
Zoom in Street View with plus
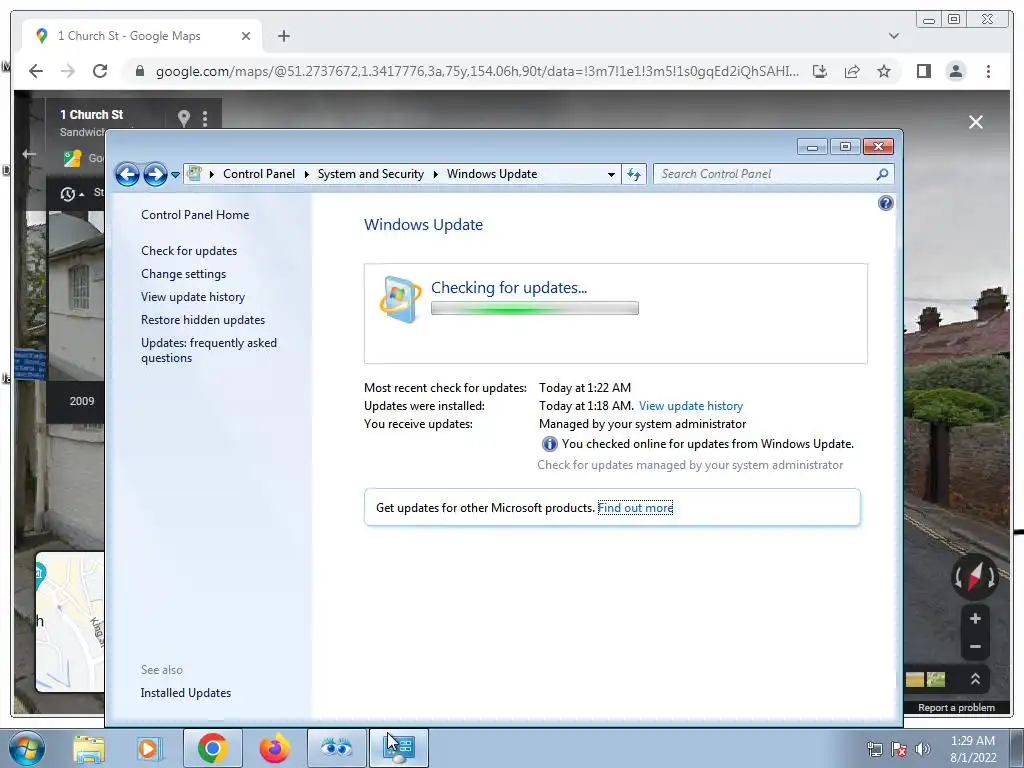pyautogui.click(x=975, y=618)
